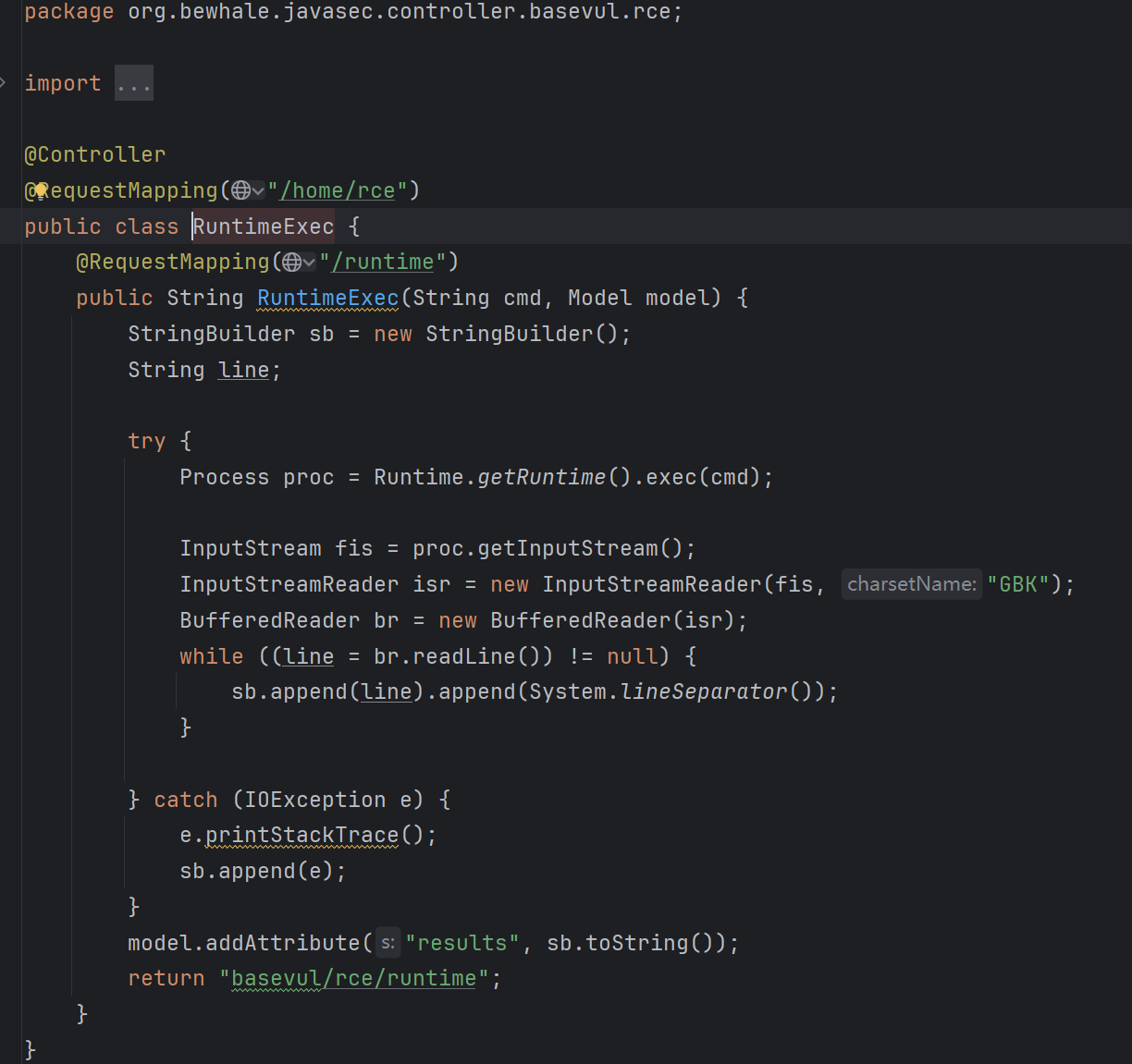
Task: Click "line" in the "String line;" declaration
Action: [x=243, y=370]
